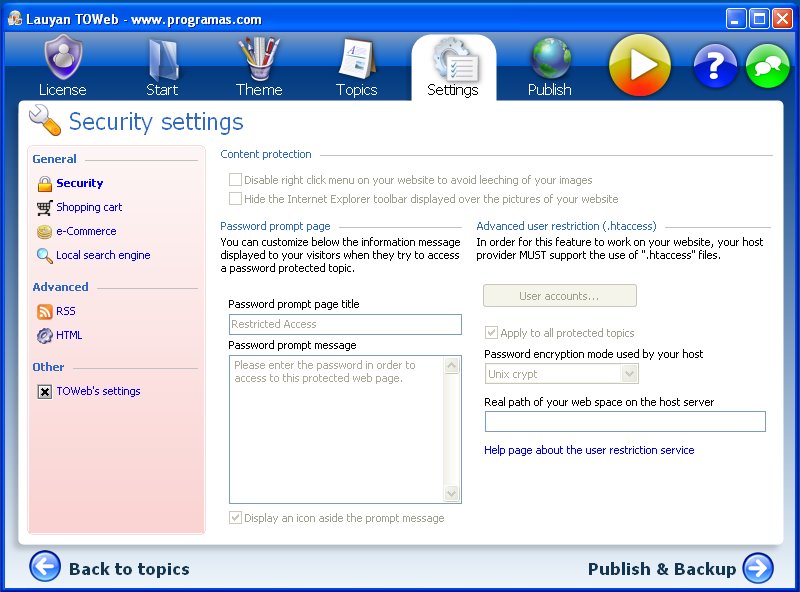The height and width of the screenshot is (592, 800).
Task: Toggle Hide the Internet Explorer toolbar checkbox
Action: [x=235, y=199]
